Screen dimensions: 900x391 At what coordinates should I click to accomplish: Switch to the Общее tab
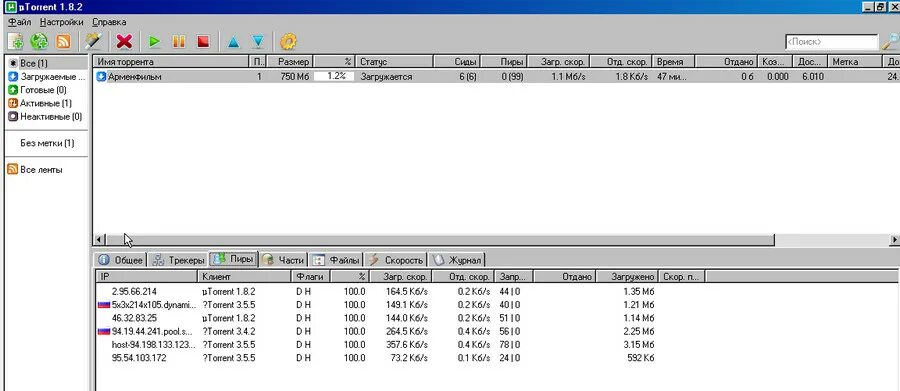pyautogui.click(x=121, y=260)
